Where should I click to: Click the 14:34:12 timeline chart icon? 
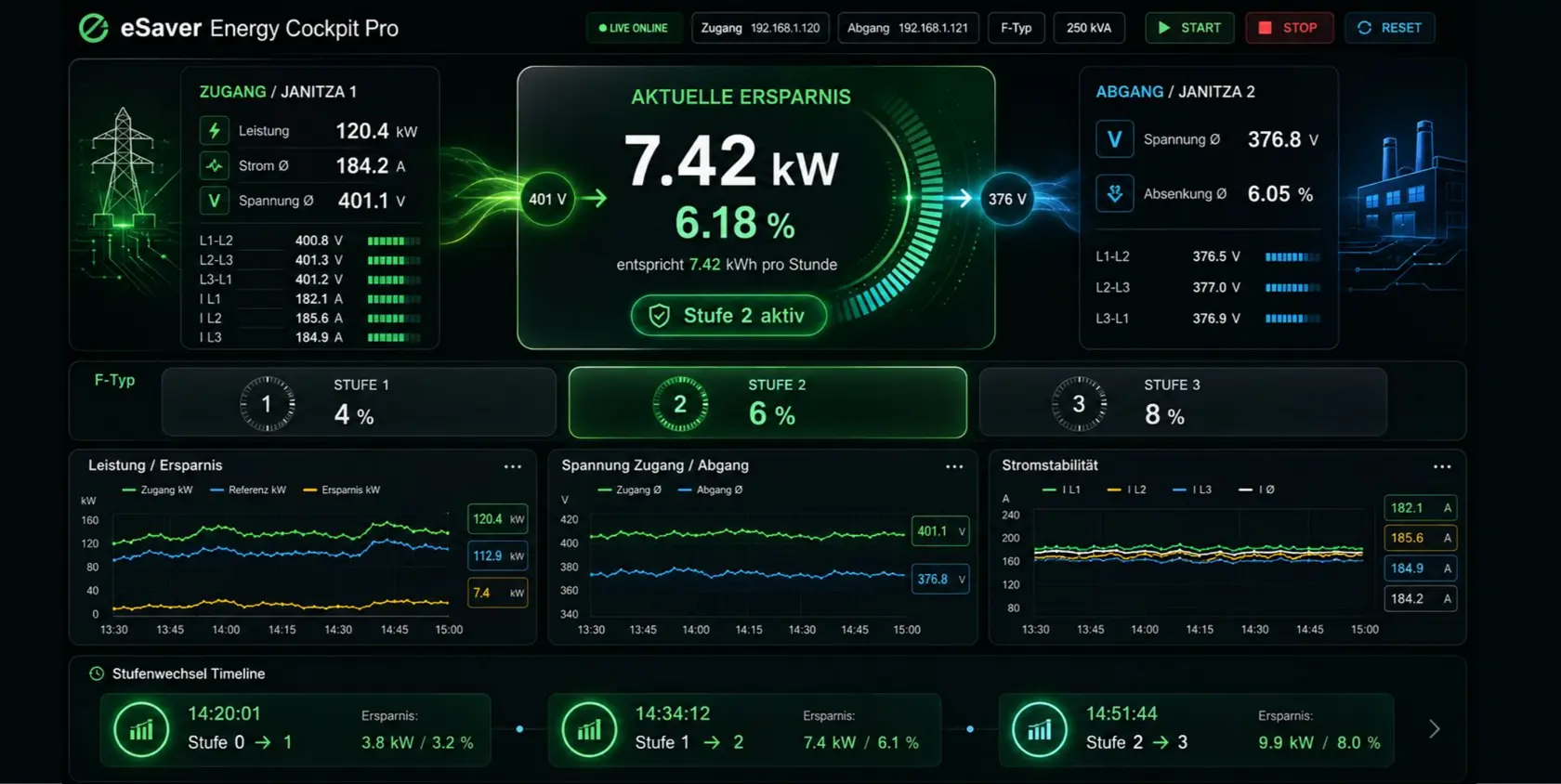589,729
